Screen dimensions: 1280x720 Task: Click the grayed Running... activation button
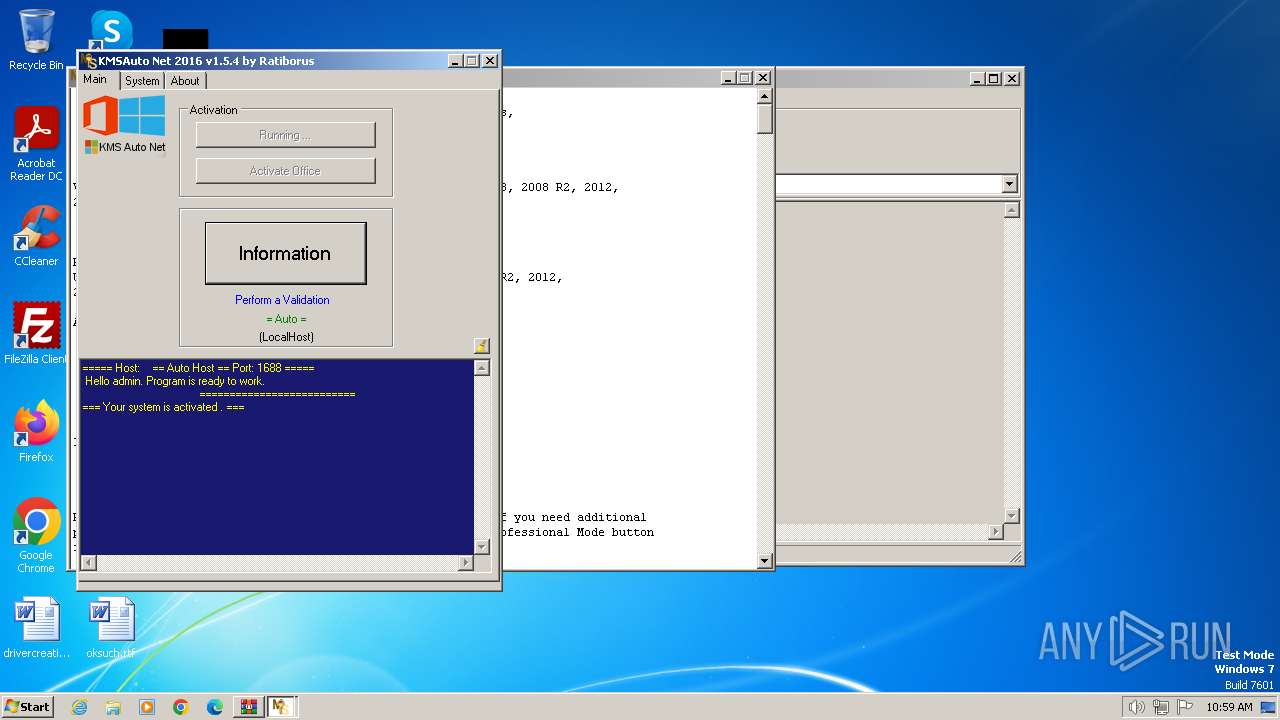[x=285, y=135]
